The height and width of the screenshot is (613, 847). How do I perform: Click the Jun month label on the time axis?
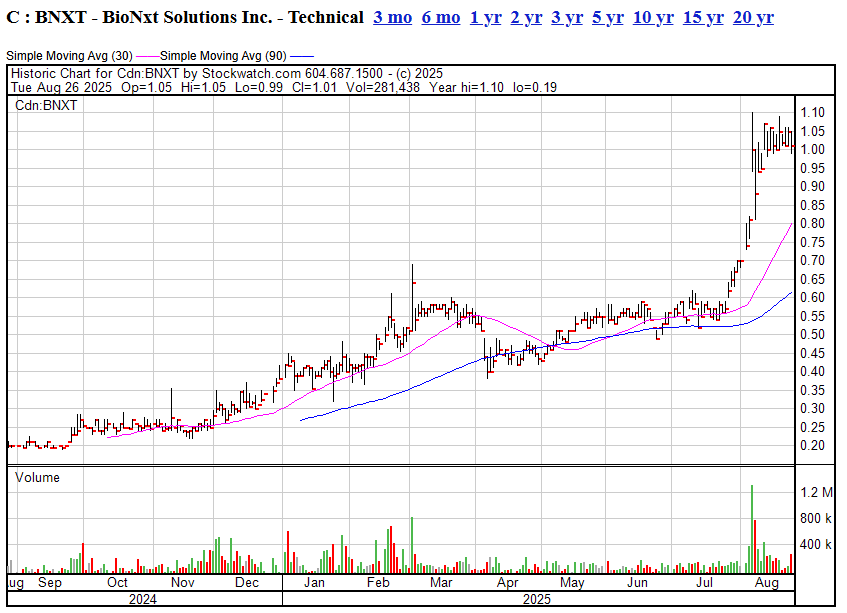[637, 583]
